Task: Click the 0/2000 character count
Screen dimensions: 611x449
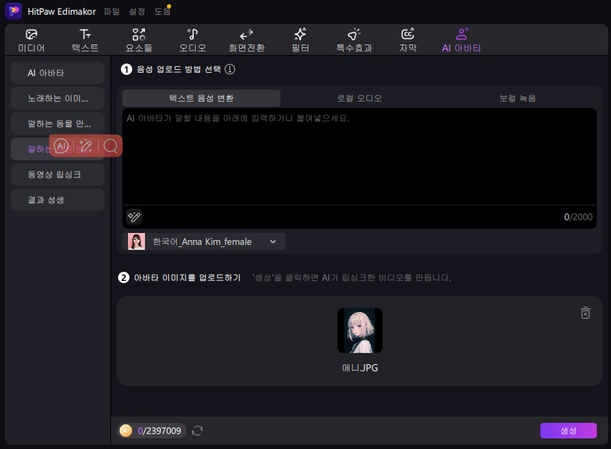Action: pyautogui.click(x=578, y=217)
